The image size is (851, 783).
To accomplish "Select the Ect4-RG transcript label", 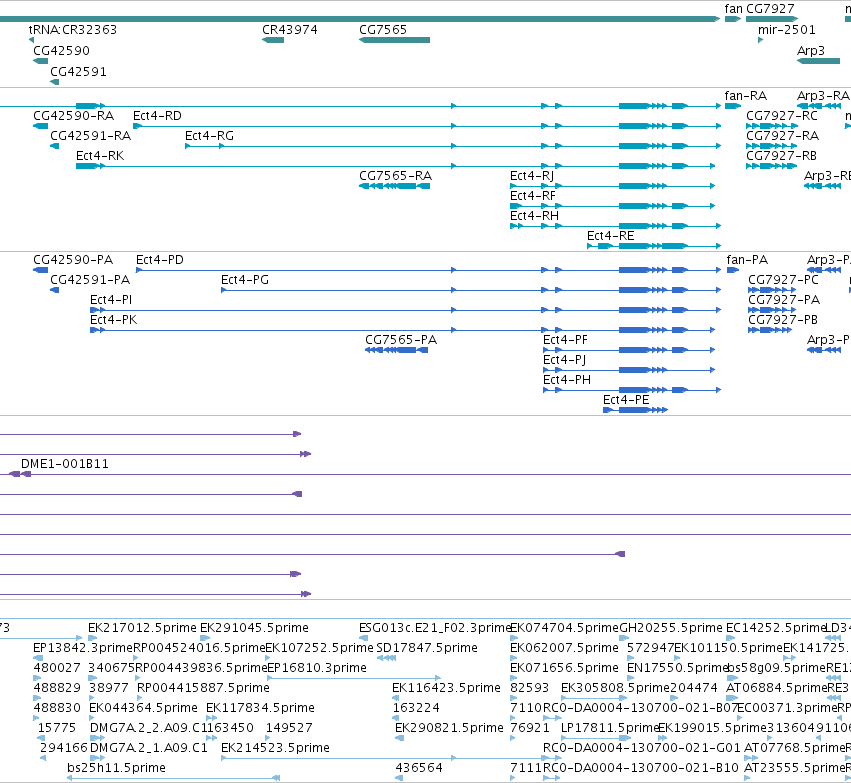I will pos(209,136).
